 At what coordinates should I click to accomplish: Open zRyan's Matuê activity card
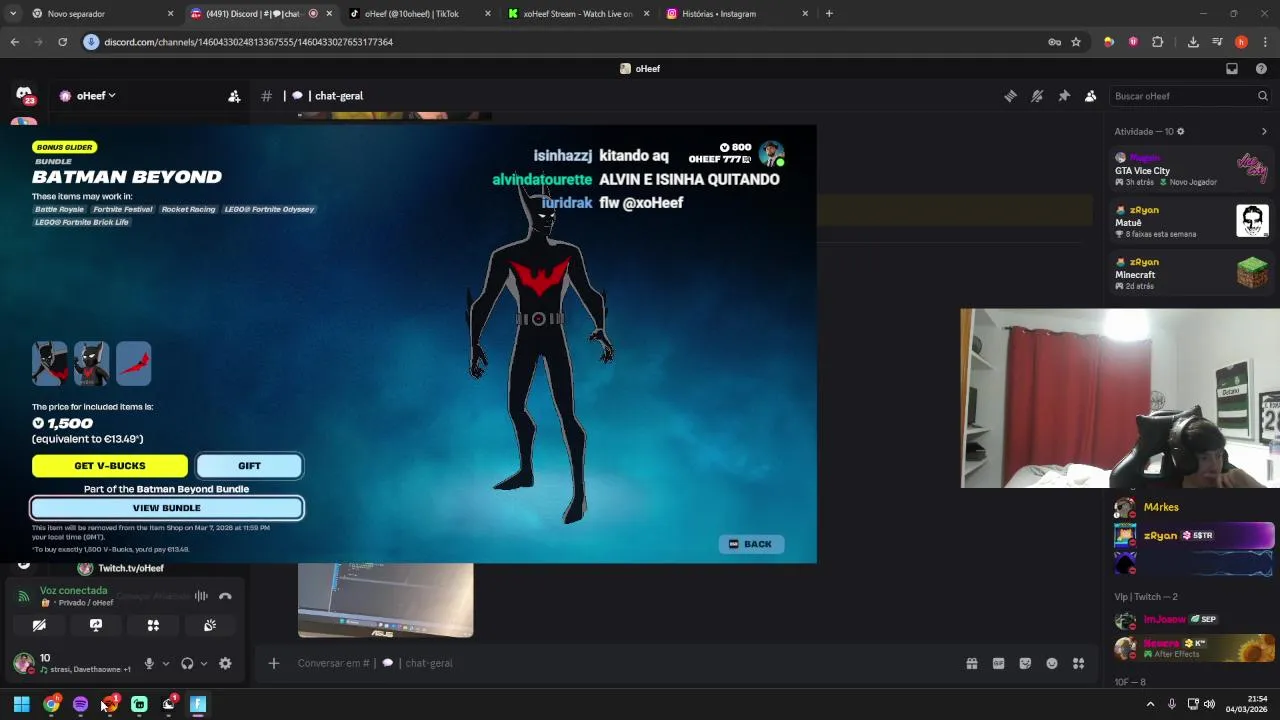[1192, 221]
